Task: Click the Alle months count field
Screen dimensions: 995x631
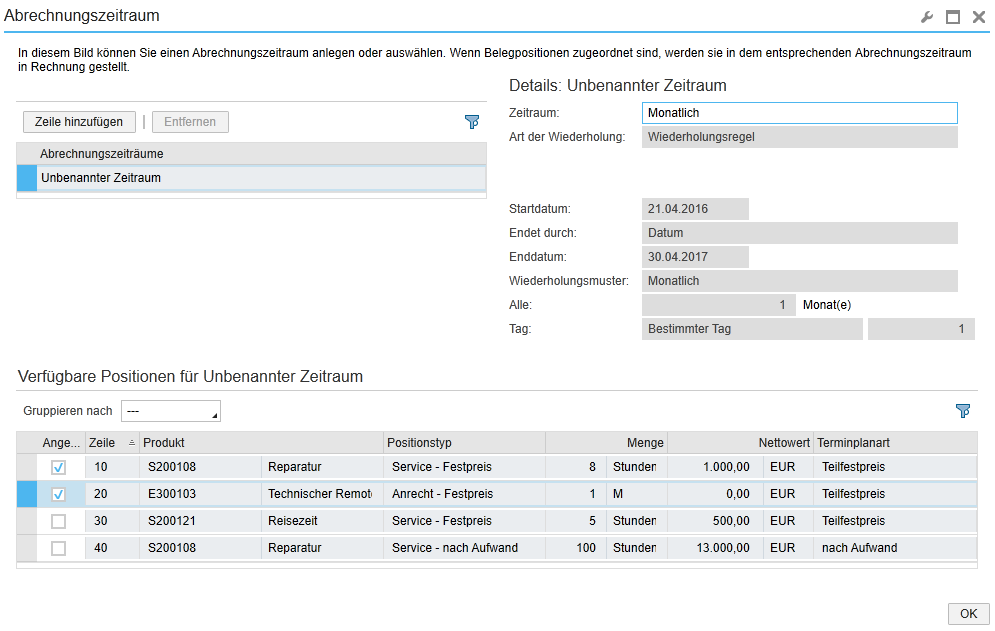Action: coord(718,305)
